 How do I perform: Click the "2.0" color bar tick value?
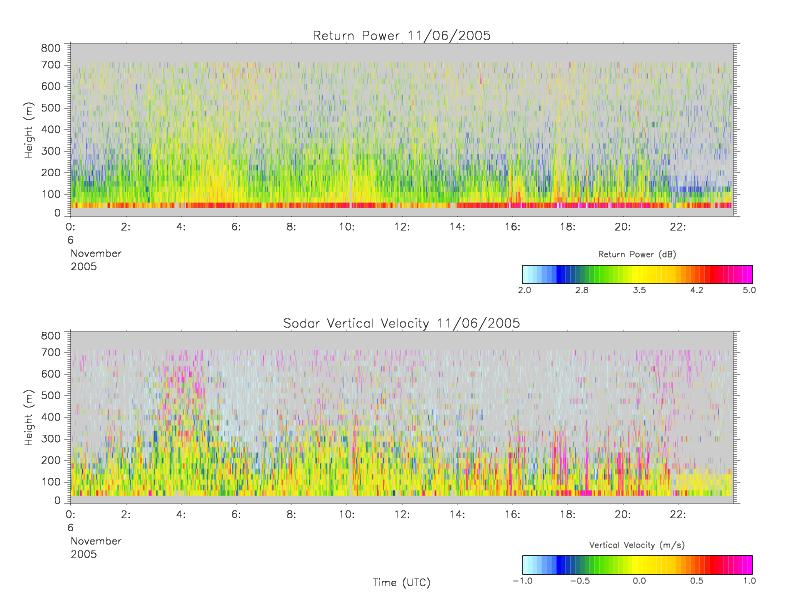pos(525,290)
